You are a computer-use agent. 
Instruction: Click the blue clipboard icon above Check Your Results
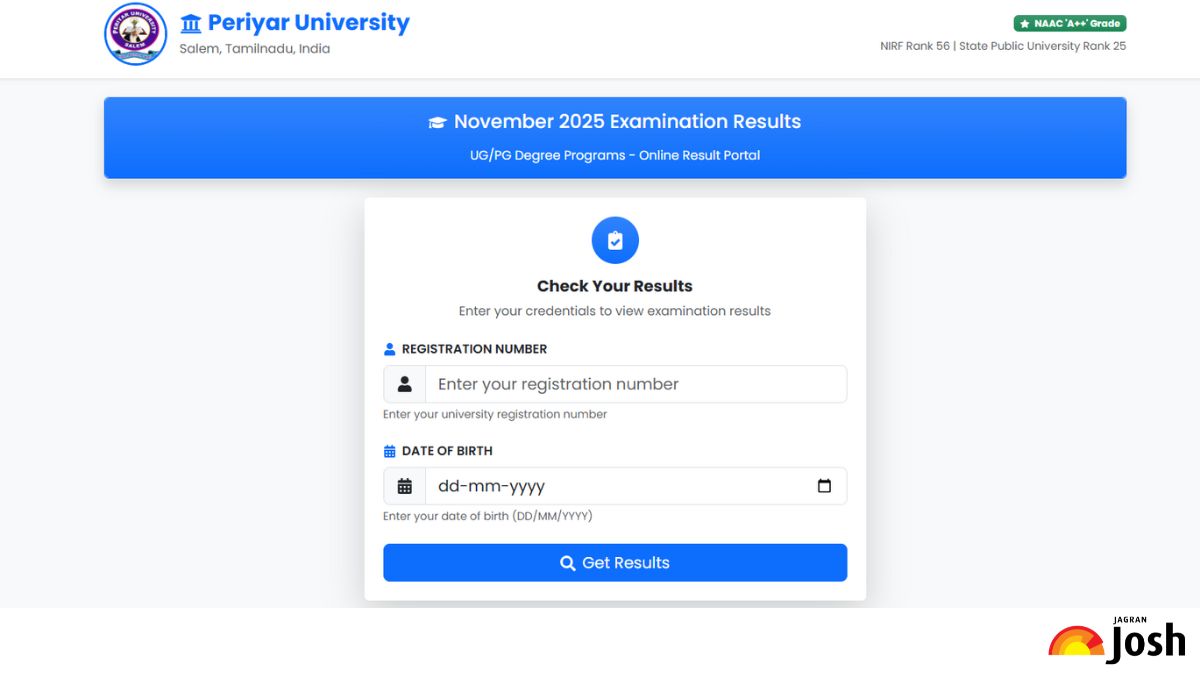615,240
